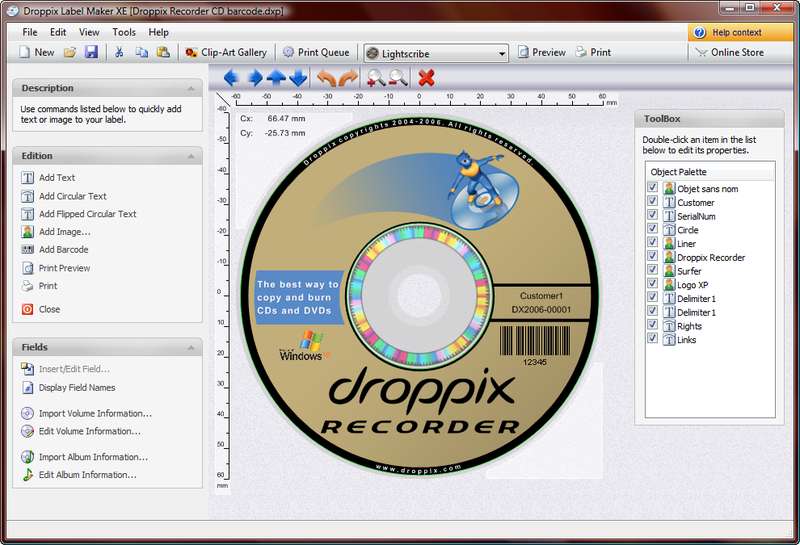This screenshot has height=545, width=800.
Task: Collapse the Edition panel
Action: pyautogui.click(x=191, y=156)
